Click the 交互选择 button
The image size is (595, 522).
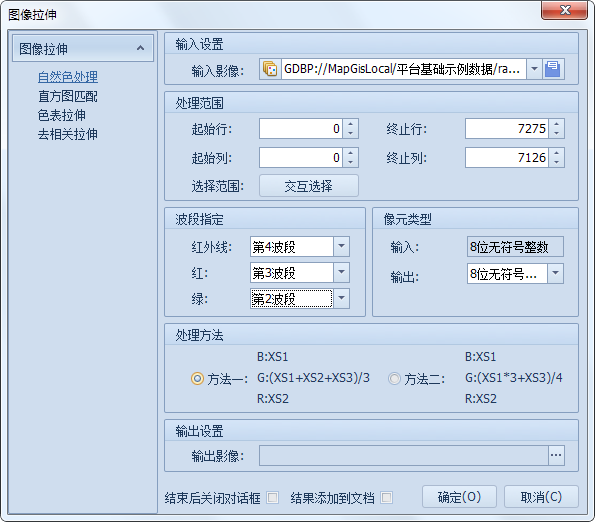point(309,186)
